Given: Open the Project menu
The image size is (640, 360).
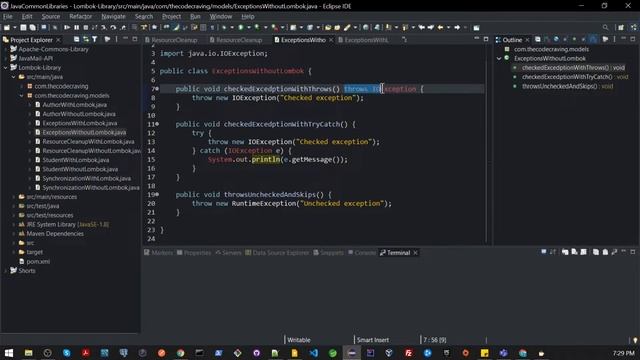Looking at the screenshot, I should 171,16.
